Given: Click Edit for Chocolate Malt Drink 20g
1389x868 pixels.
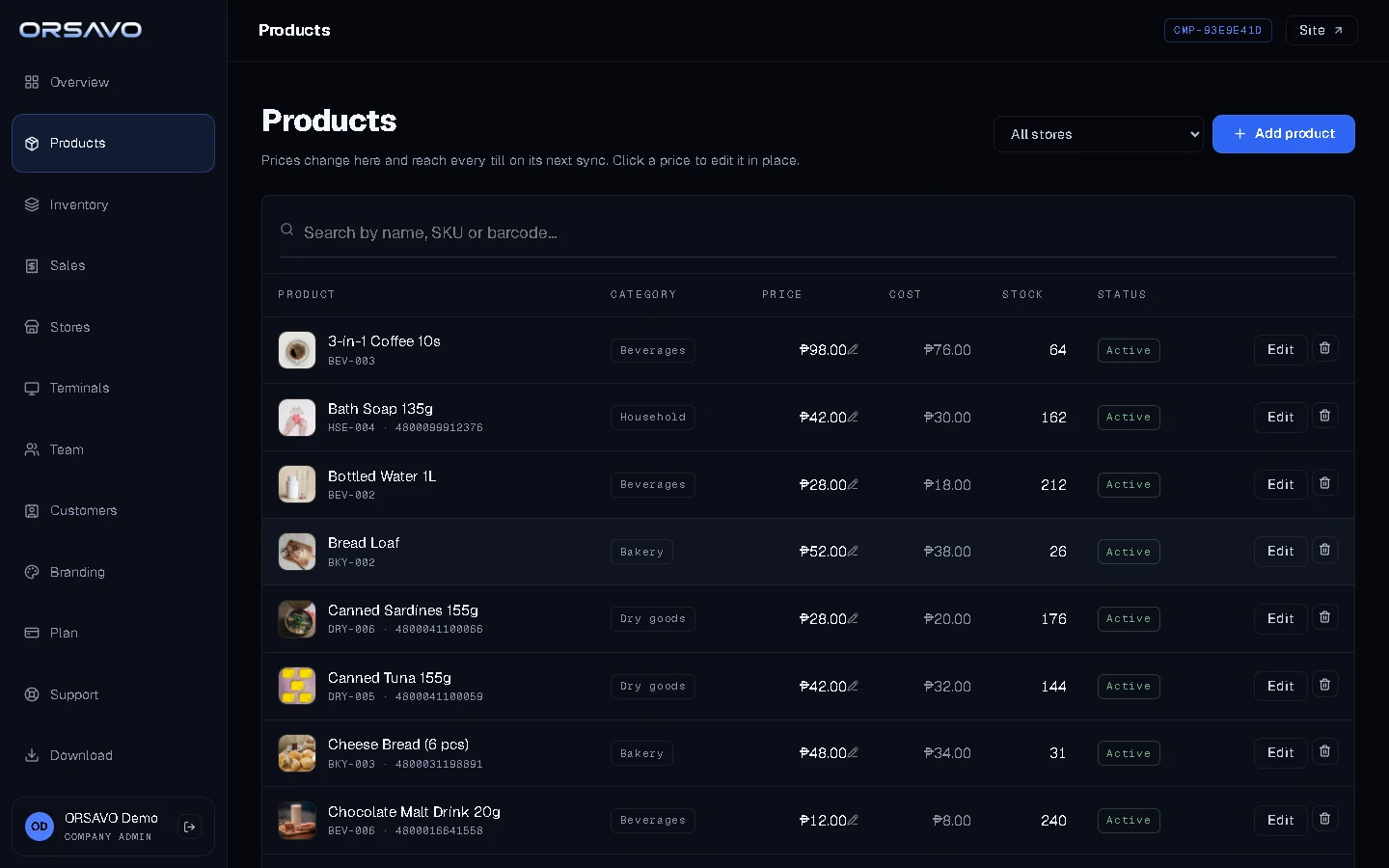Looking at the screenshot, I should [1280, 820].
